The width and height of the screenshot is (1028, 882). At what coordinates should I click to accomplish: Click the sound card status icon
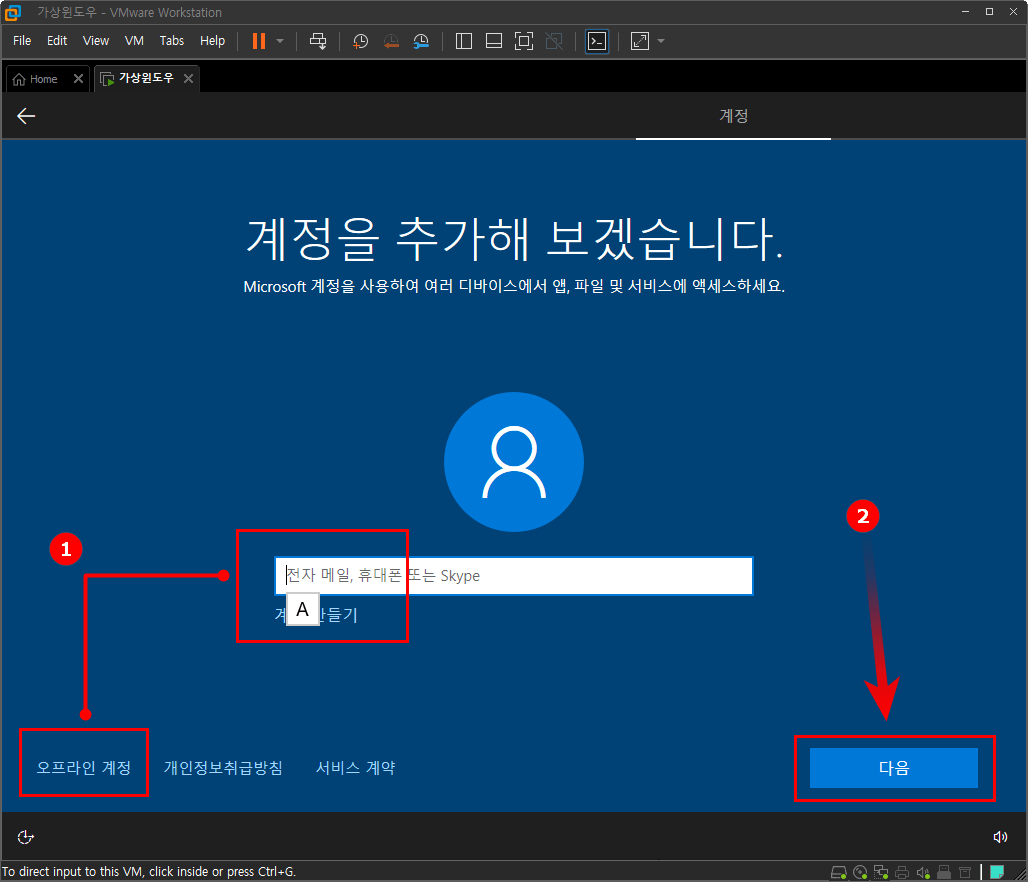point(923,872)
